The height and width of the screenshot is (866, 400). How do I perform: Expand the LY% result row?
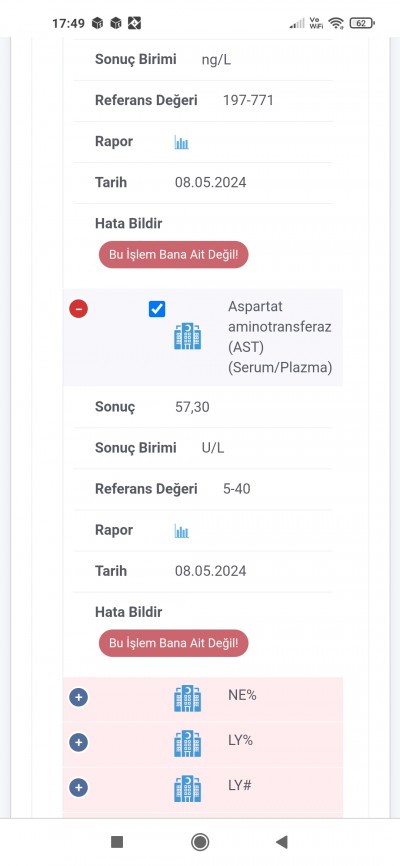click(x=78, y=742)
